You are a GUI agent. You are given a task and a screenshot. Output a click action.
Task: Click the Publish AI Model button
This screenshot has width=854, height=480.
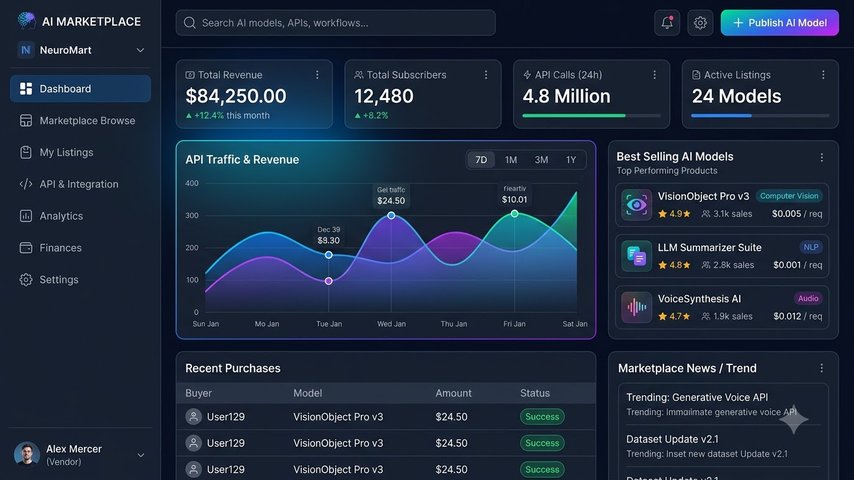point(779,22)
